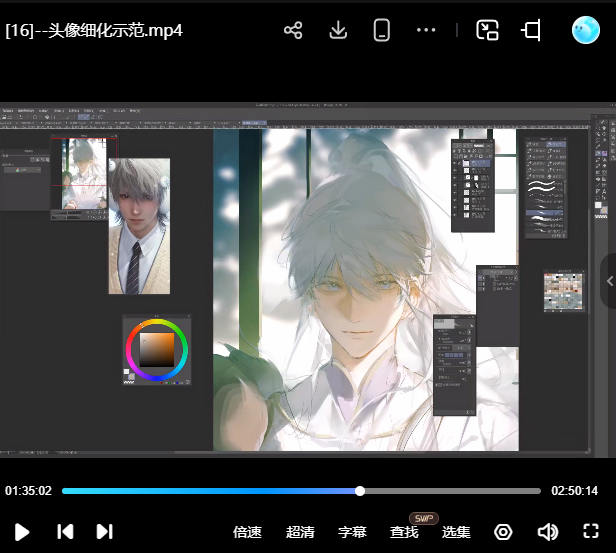Skip to the previous video

65,532
